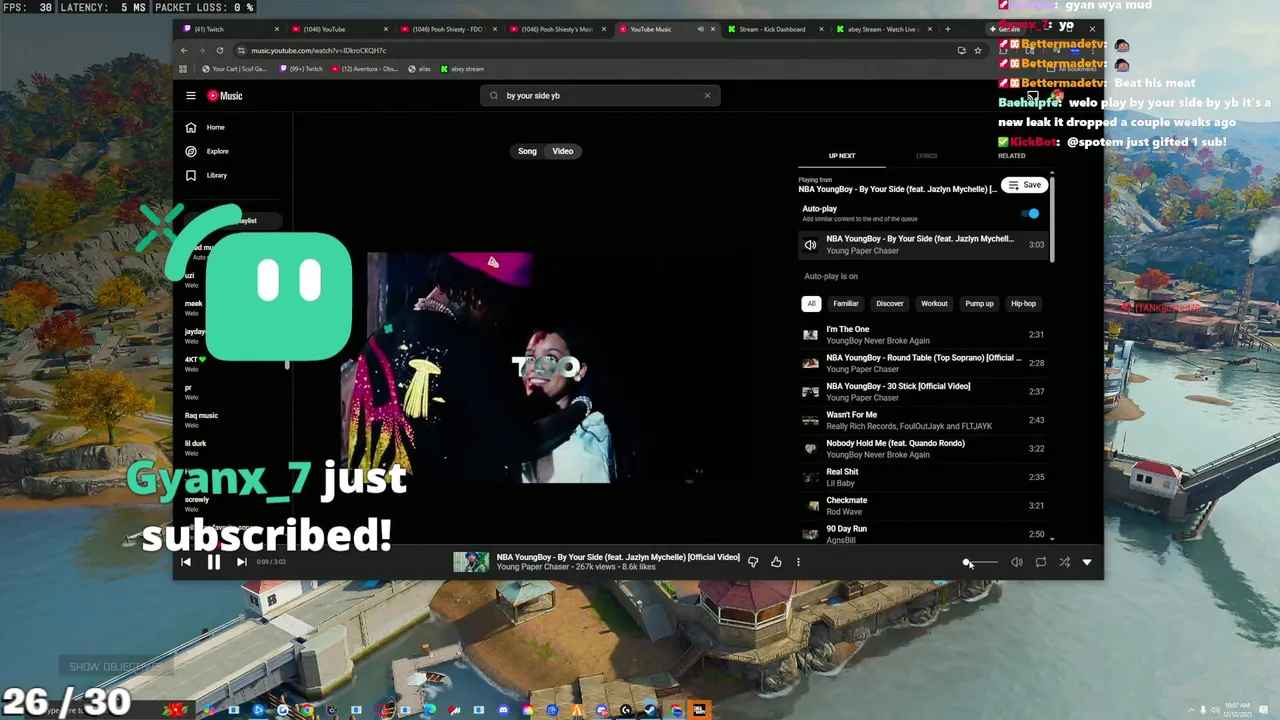Viewport: 1280px width, 720px height.
Task: Open Steam from the Windows taskbar
Action: (651, 710)
